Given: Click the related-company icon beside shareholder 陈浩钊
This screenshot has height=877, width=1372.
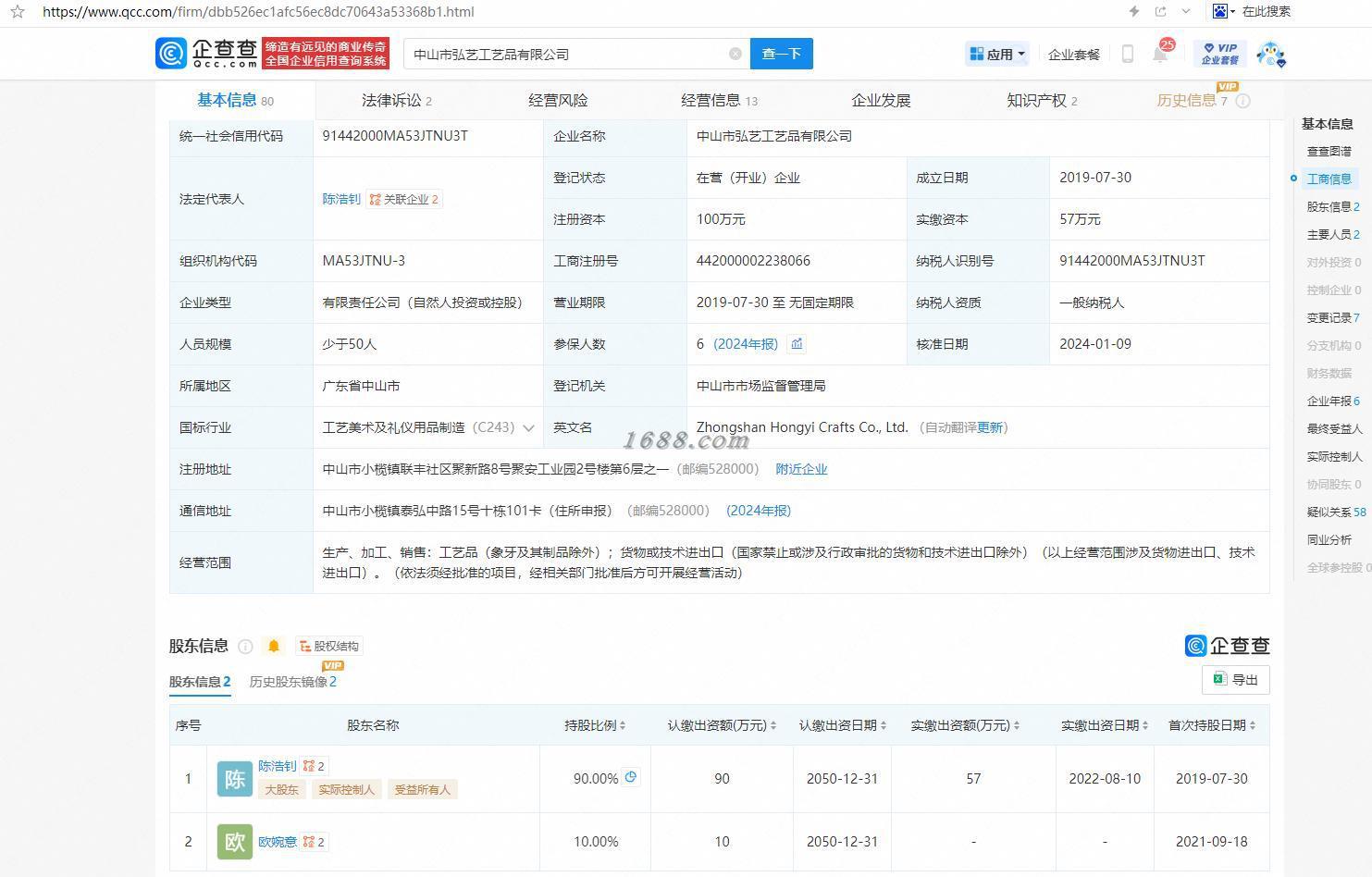Looking at the screenshot, I should [x=315, y=766].
